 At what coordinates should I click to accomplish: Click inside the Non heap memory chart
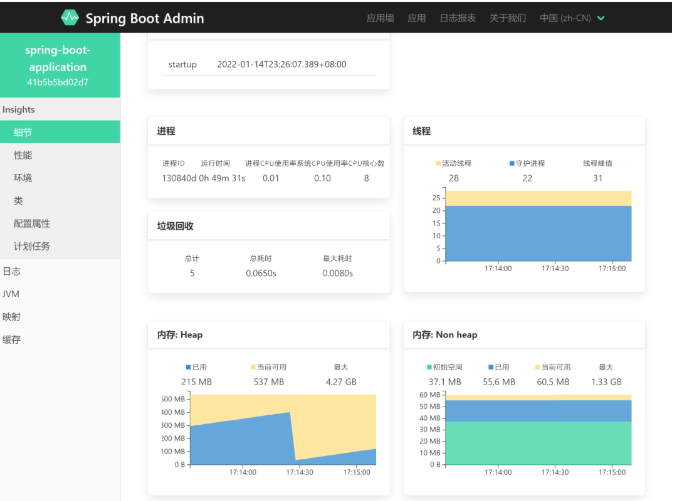539,429
